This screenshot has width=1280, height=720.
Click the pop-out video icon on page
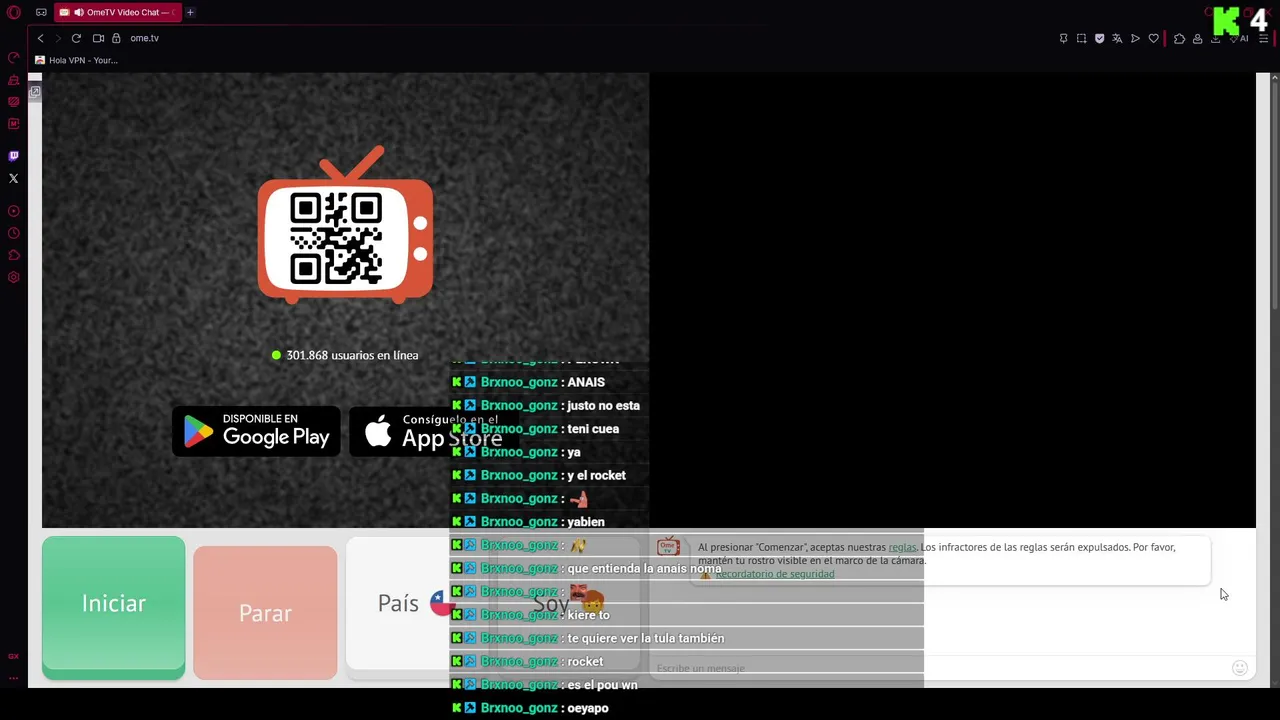[35, 92]
